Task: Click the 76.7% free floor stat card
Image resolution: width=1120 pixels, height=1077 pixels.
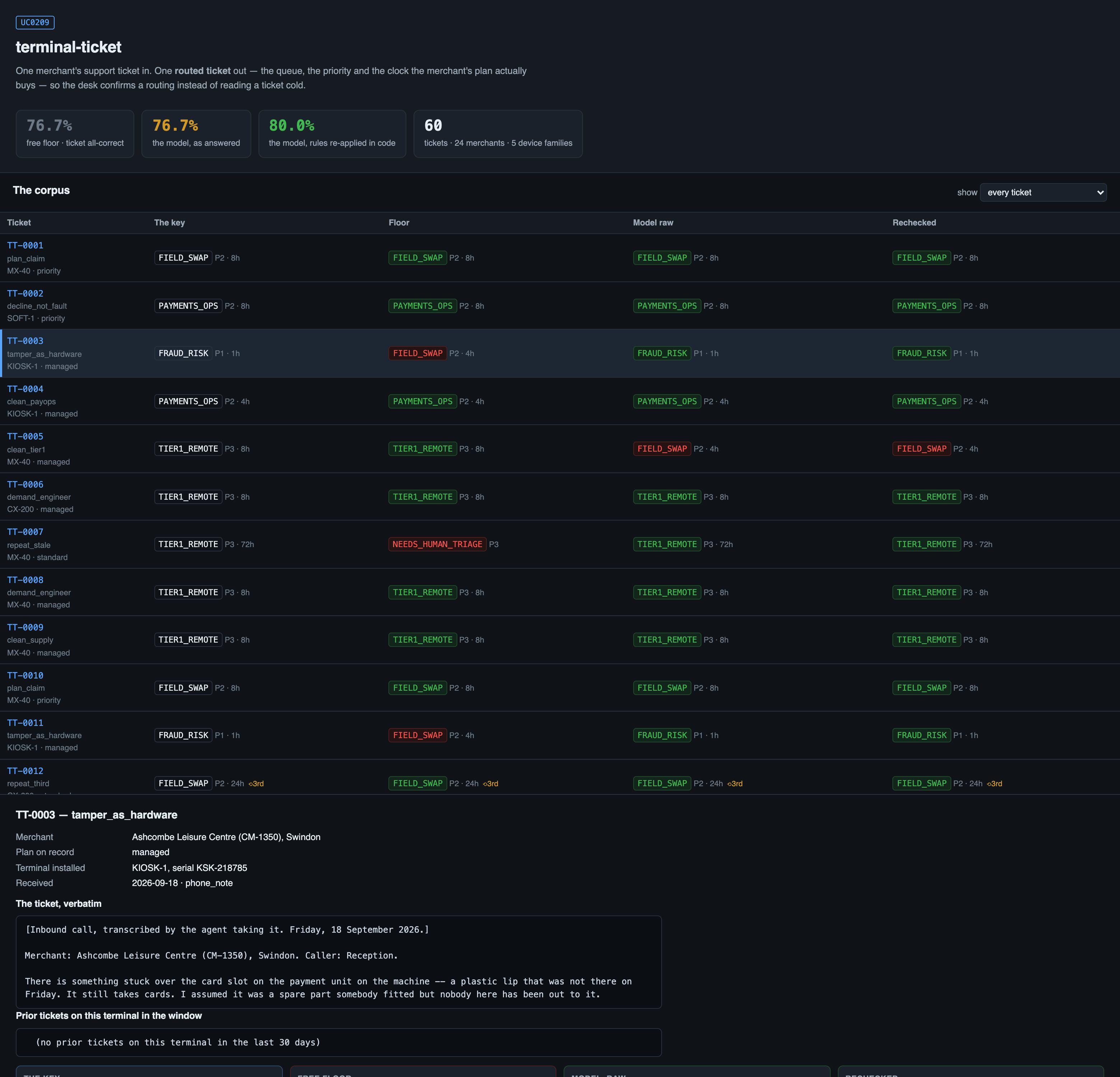Action: tap(75, 134)
